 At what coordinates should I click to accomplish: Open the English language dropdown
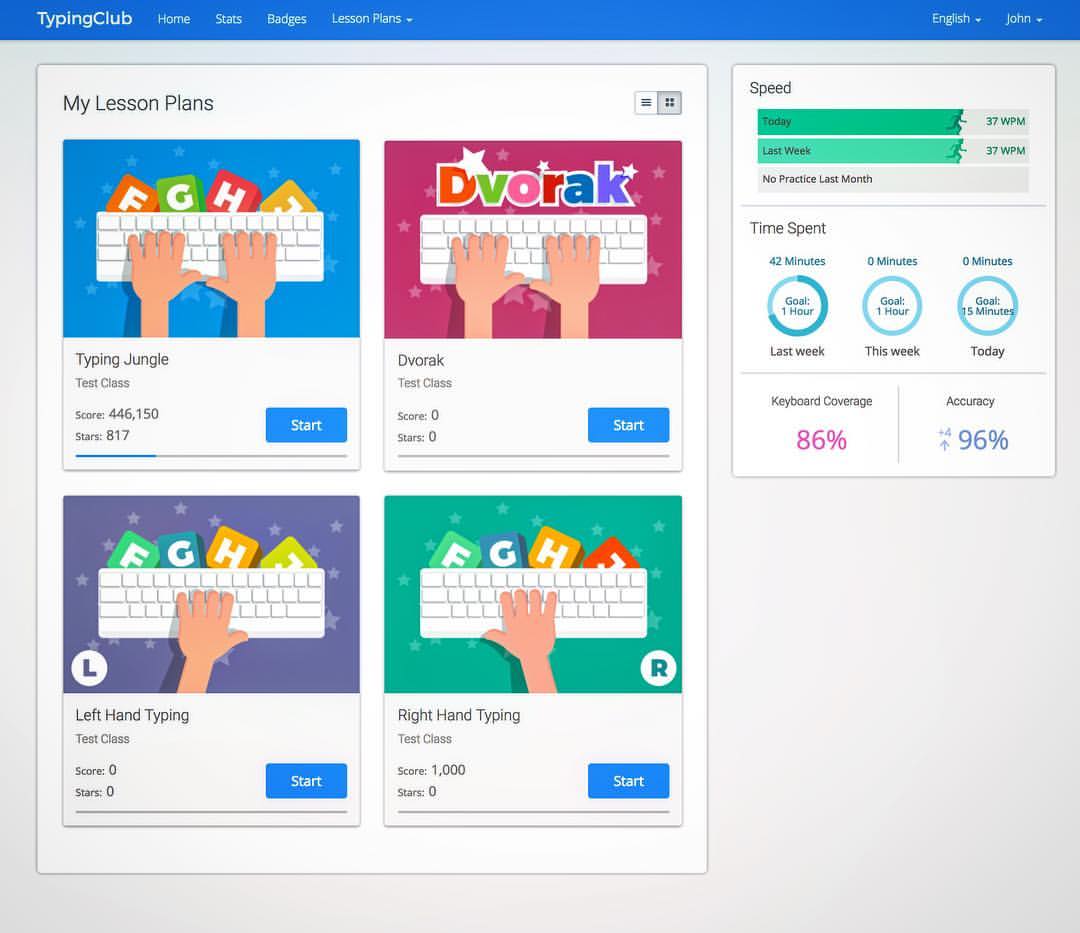pyautogui.click(x=956, y=19)
